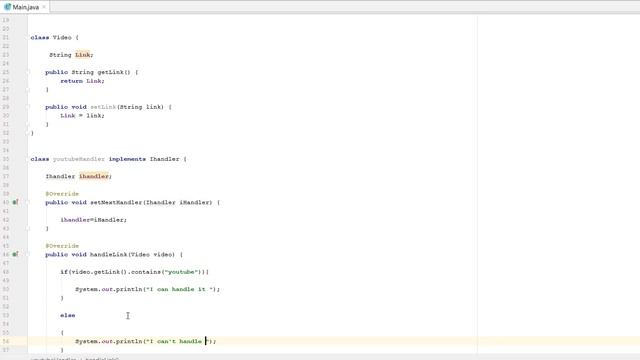Click the grayed 'youtubeHandler' class name
This screenshot has width=640, height=360.
(x=79, y=159)
